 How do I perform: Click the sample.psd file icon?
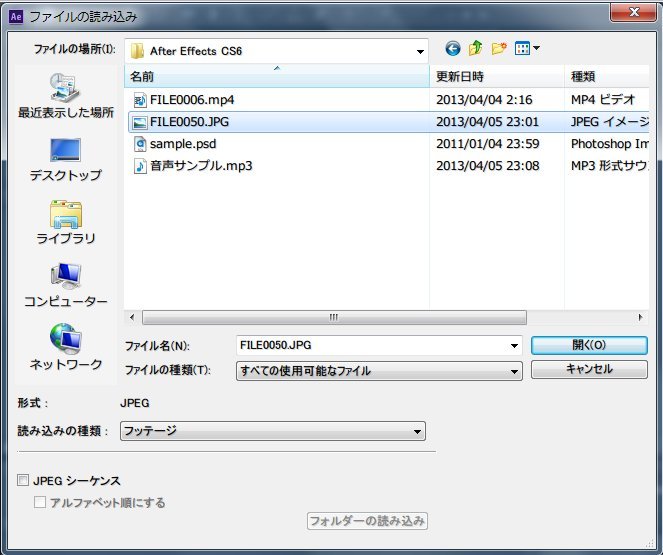point(140,144)
